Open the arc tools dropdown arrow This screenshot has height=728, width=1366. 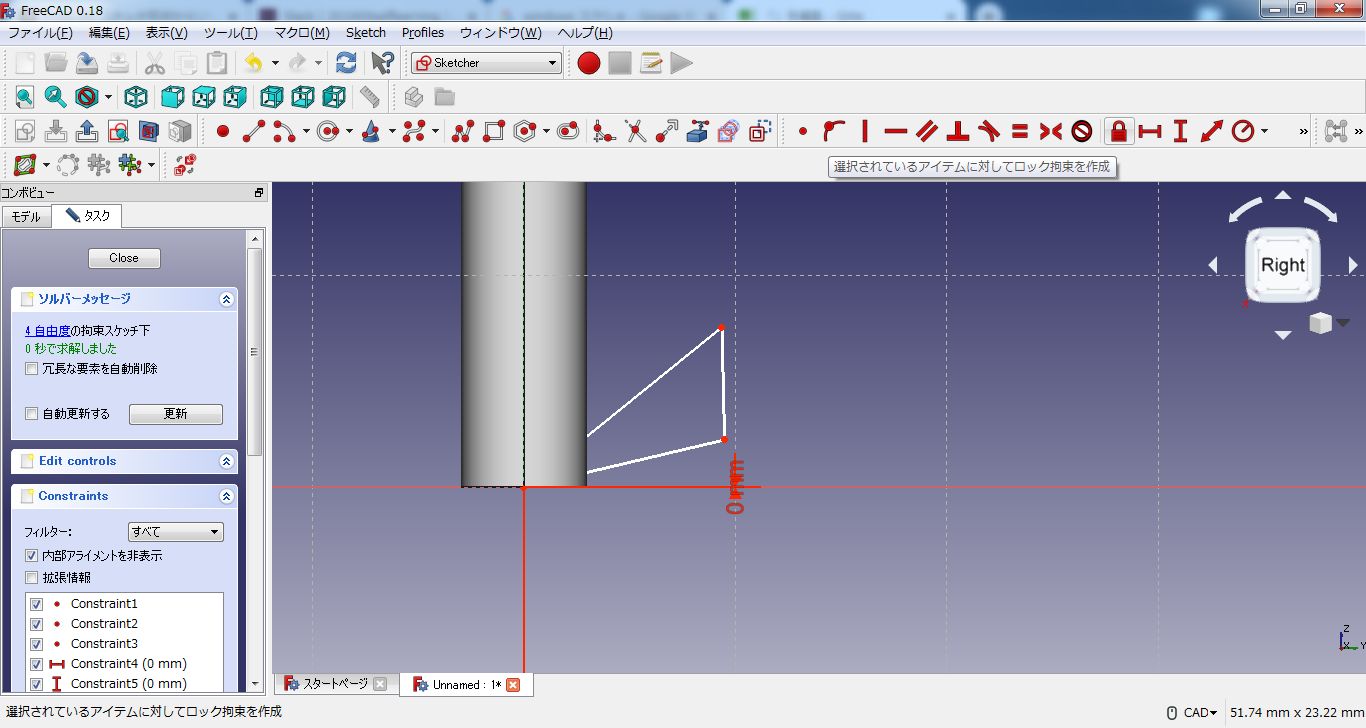[305, 131]
